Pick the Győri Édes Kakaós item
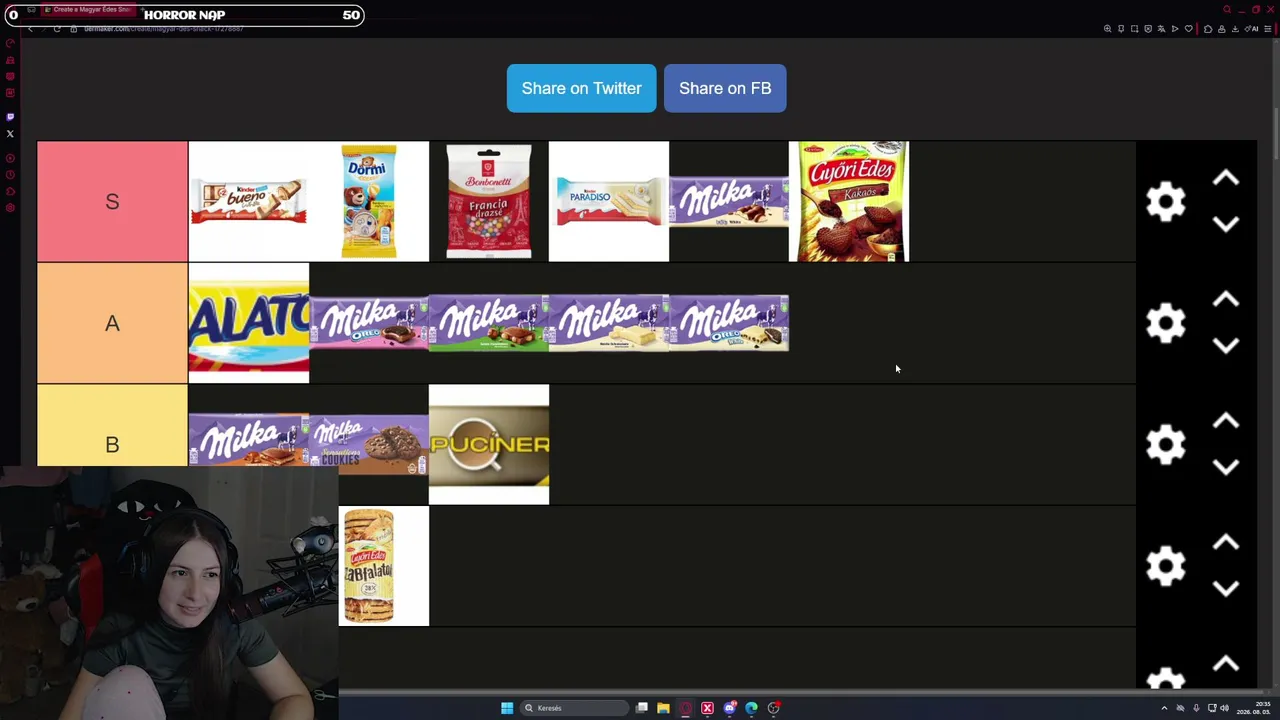1280x720 pixels. [849, 202]
